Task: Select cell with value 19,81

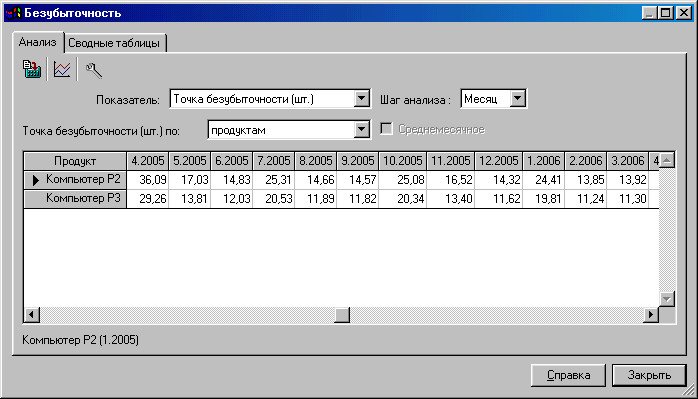Action: (x=544, y=199)
